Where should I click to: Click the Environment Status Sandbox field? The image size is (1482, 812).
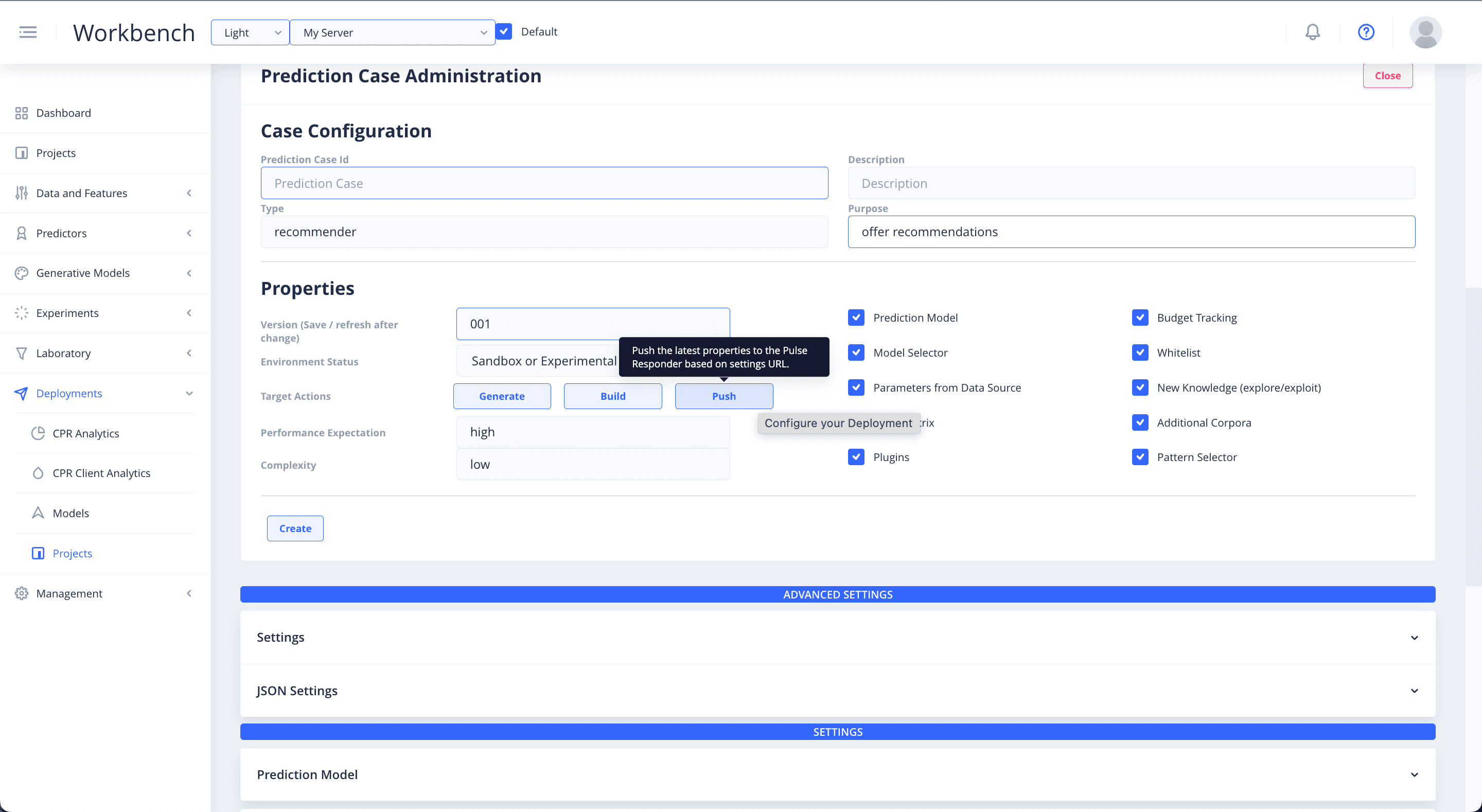(x=537, y=361)
